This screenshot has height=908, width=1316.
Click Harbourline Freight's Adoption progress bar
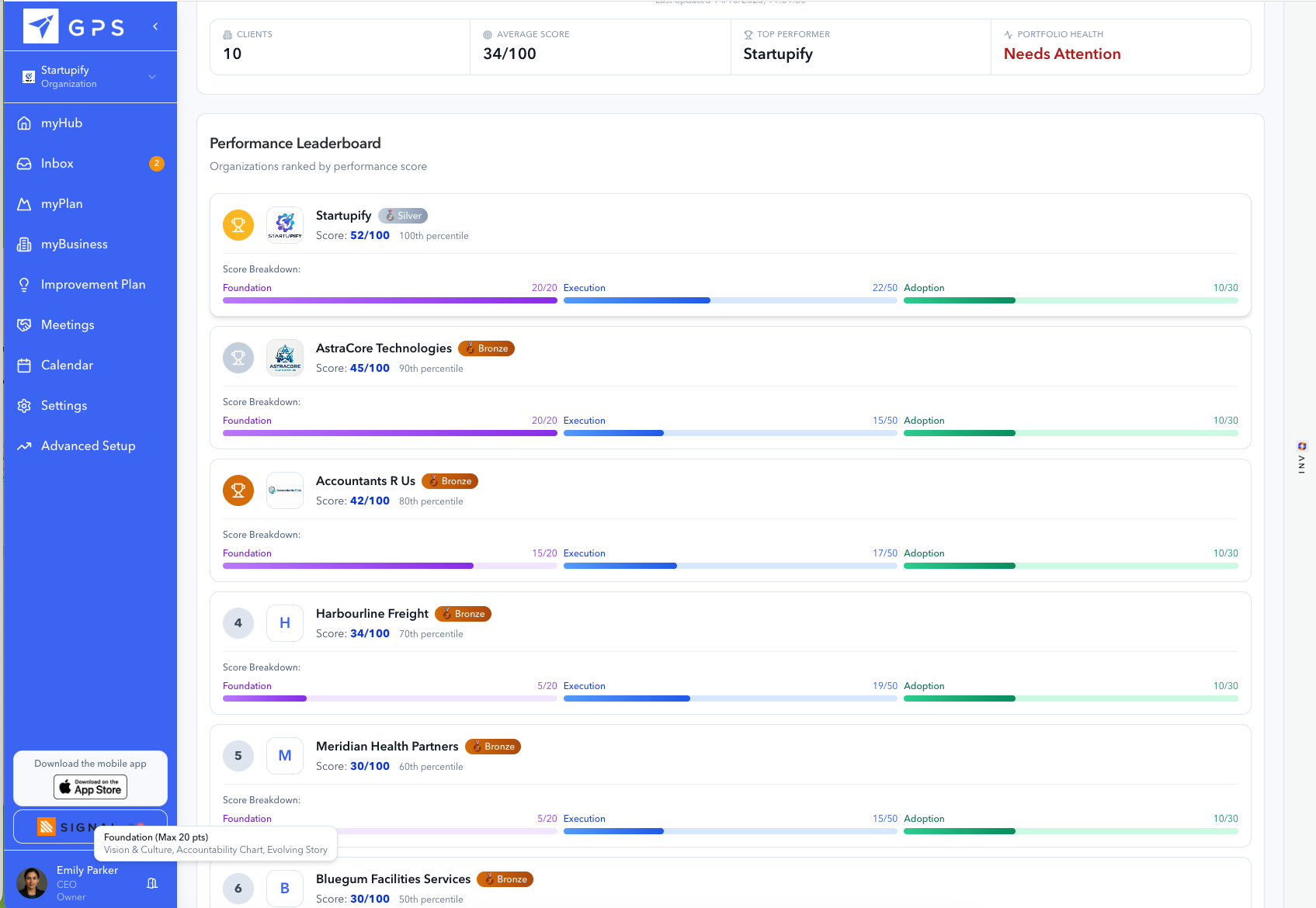tap(1071, 698)
